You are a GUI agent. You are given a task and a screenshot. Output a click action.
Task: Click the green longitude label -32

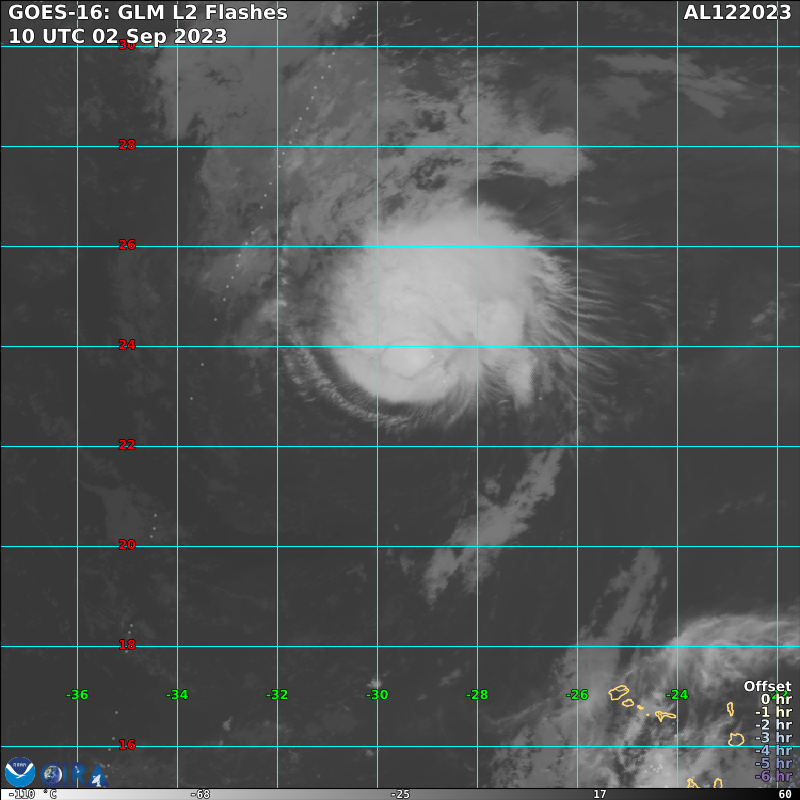pos(277,694)
